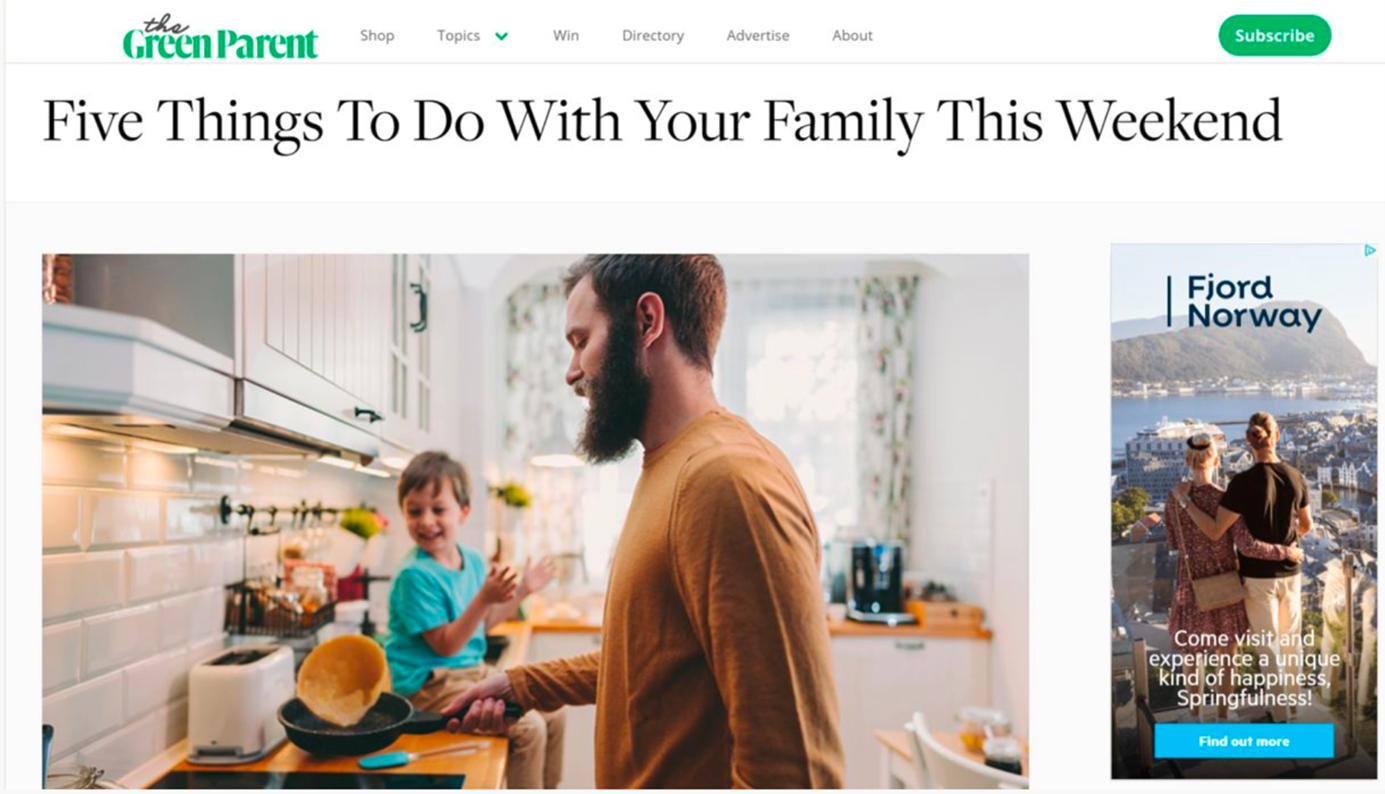This screenshot has height=794, width=1385.
Task: Click the white toaster in the photo
Action: tap(241, 703)
